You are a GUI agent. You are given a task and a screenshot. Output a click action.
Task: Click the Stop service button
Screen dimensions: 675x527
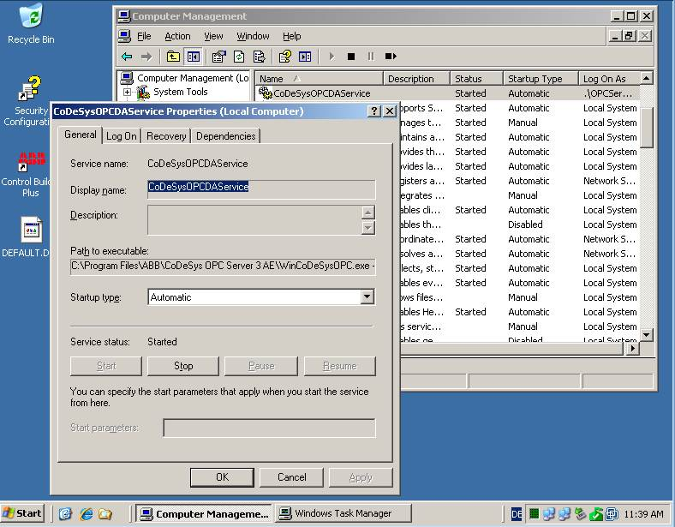pos(183,366)
